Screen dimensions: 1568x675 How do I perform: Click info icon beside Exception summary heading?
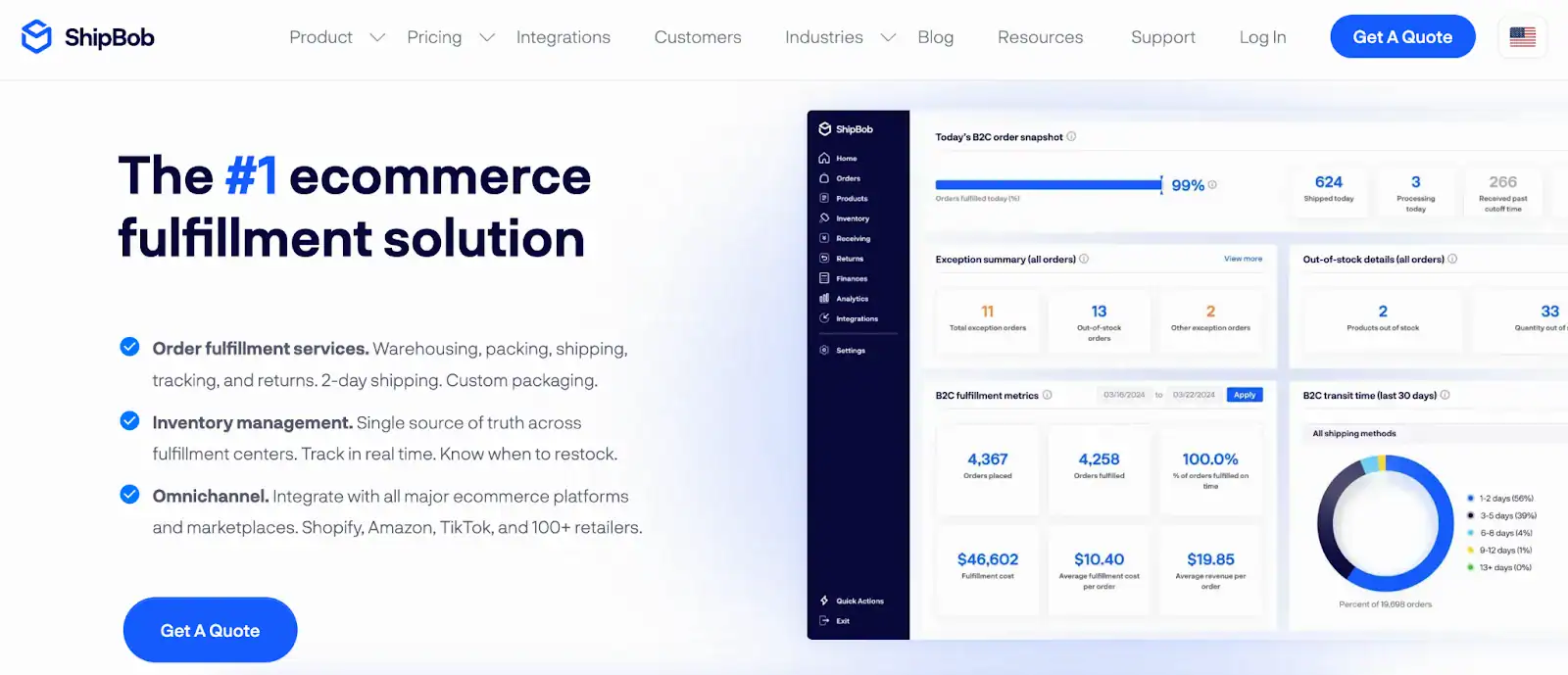(1084, 259)
